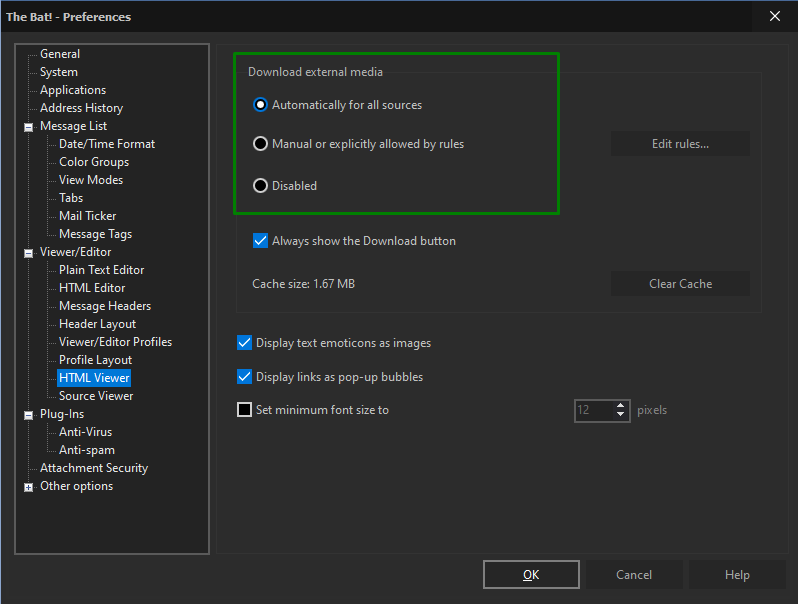Expand the Other options tree node
The height and width of the screenshot is (604, 798).
point(28,487)
